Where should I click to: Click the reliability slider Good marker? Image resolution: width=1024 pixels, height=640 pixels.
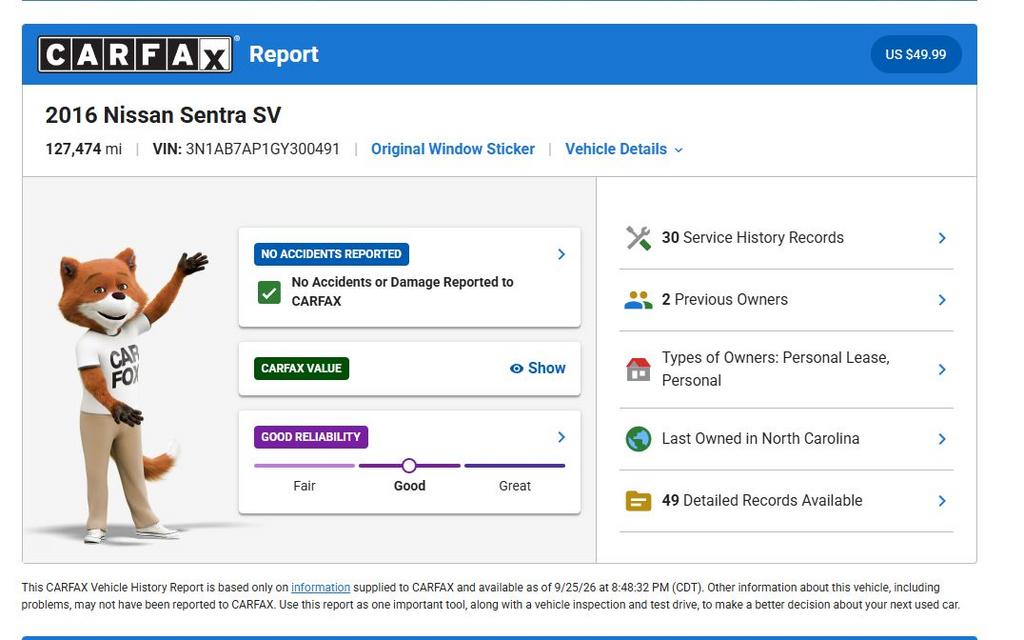[x=409, y=466]
